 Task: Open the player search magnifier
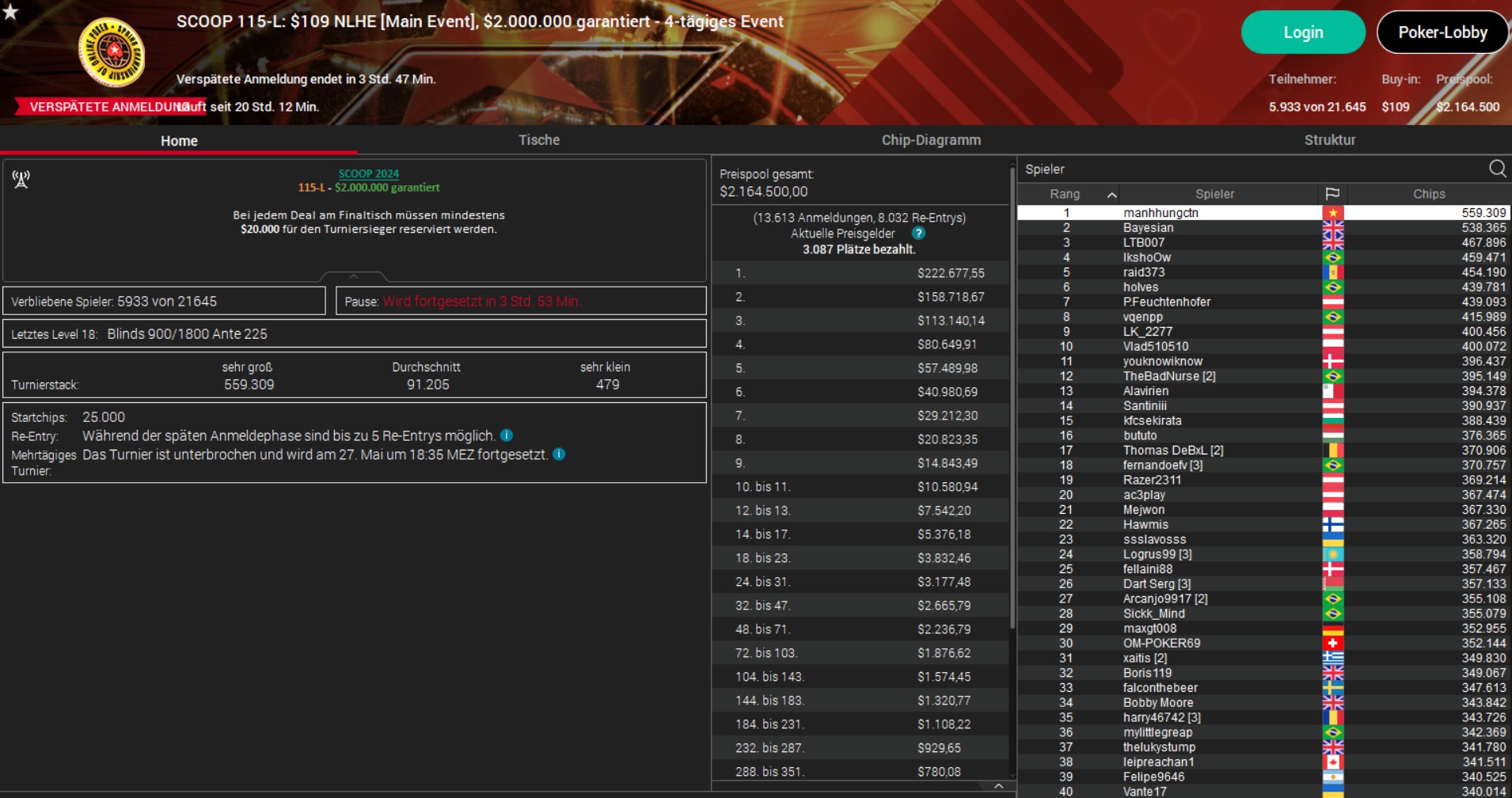click(x=1497, y=169)
